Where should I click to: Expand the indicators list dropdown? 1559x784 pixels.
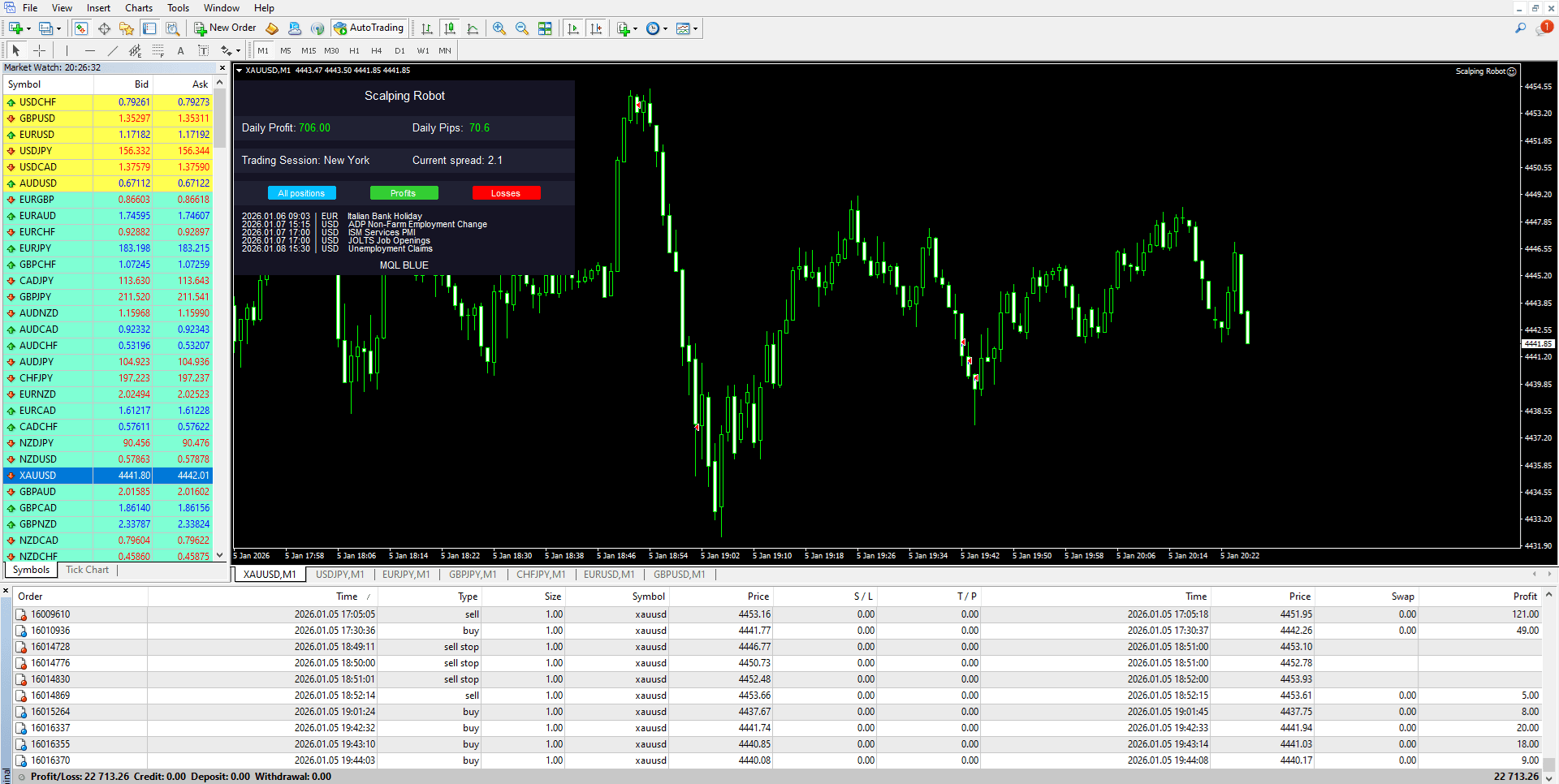click(635, 28)
